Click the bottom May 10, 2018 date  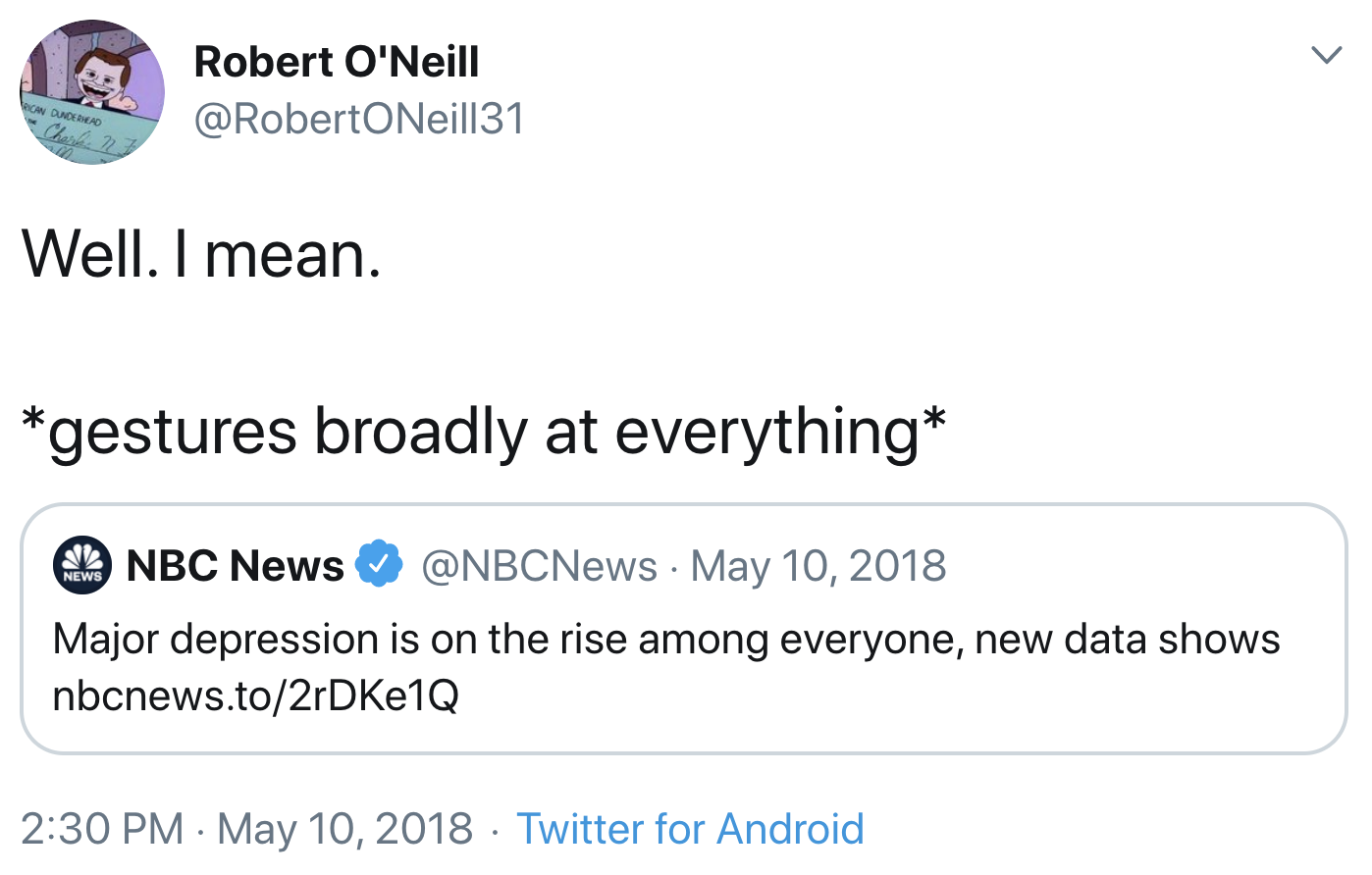345,829
